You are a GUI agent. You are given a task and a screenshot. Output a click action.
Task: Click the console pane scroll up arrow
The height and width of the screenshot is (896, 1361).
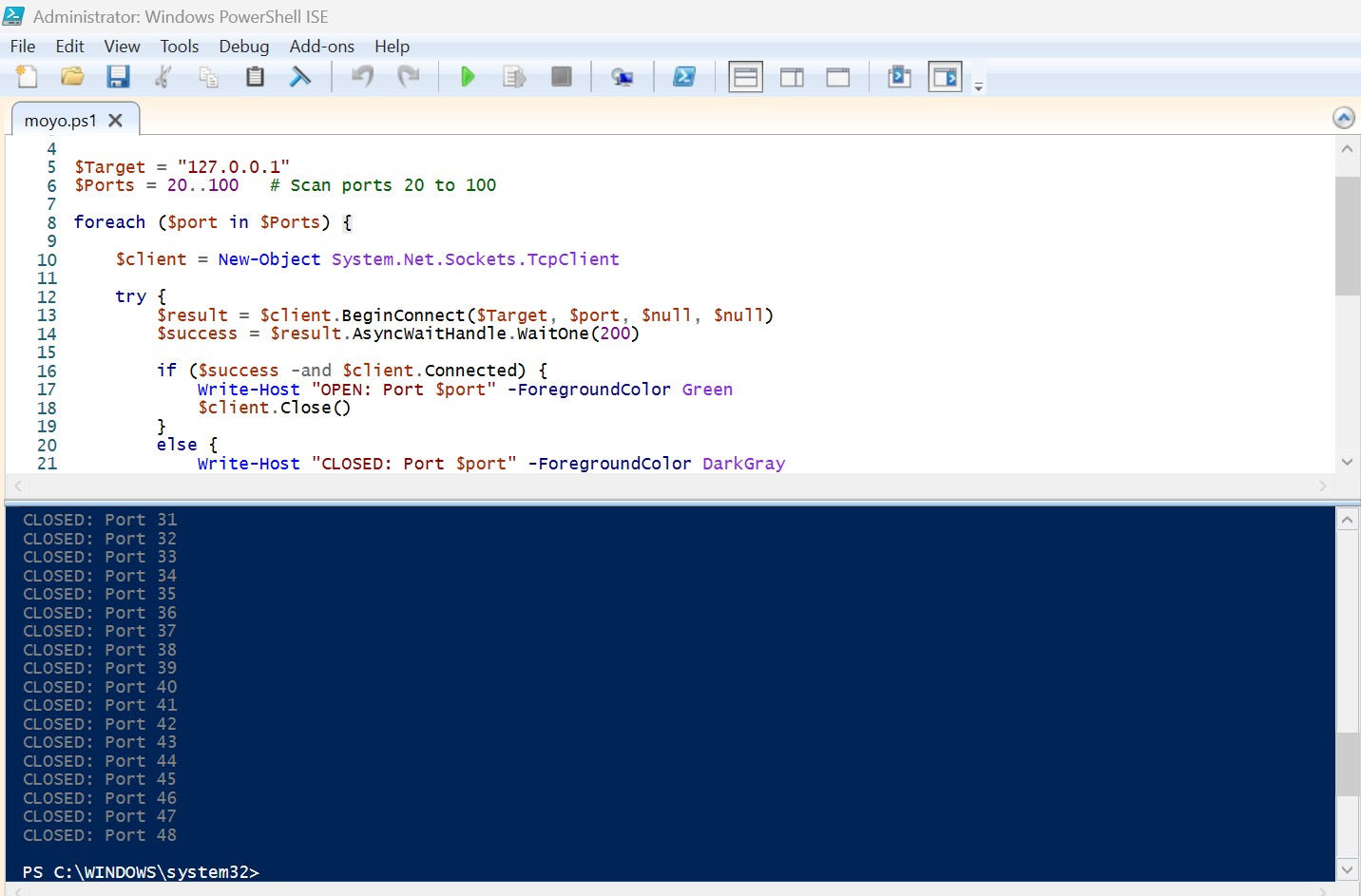coord(1347,520)
